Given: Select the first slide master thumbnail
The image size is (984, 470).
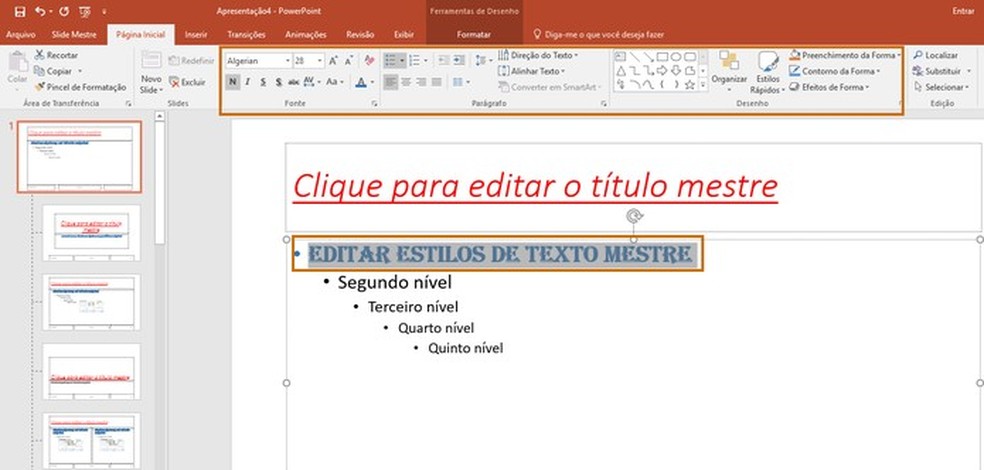Looking at the screenshot, I should 79,157.
